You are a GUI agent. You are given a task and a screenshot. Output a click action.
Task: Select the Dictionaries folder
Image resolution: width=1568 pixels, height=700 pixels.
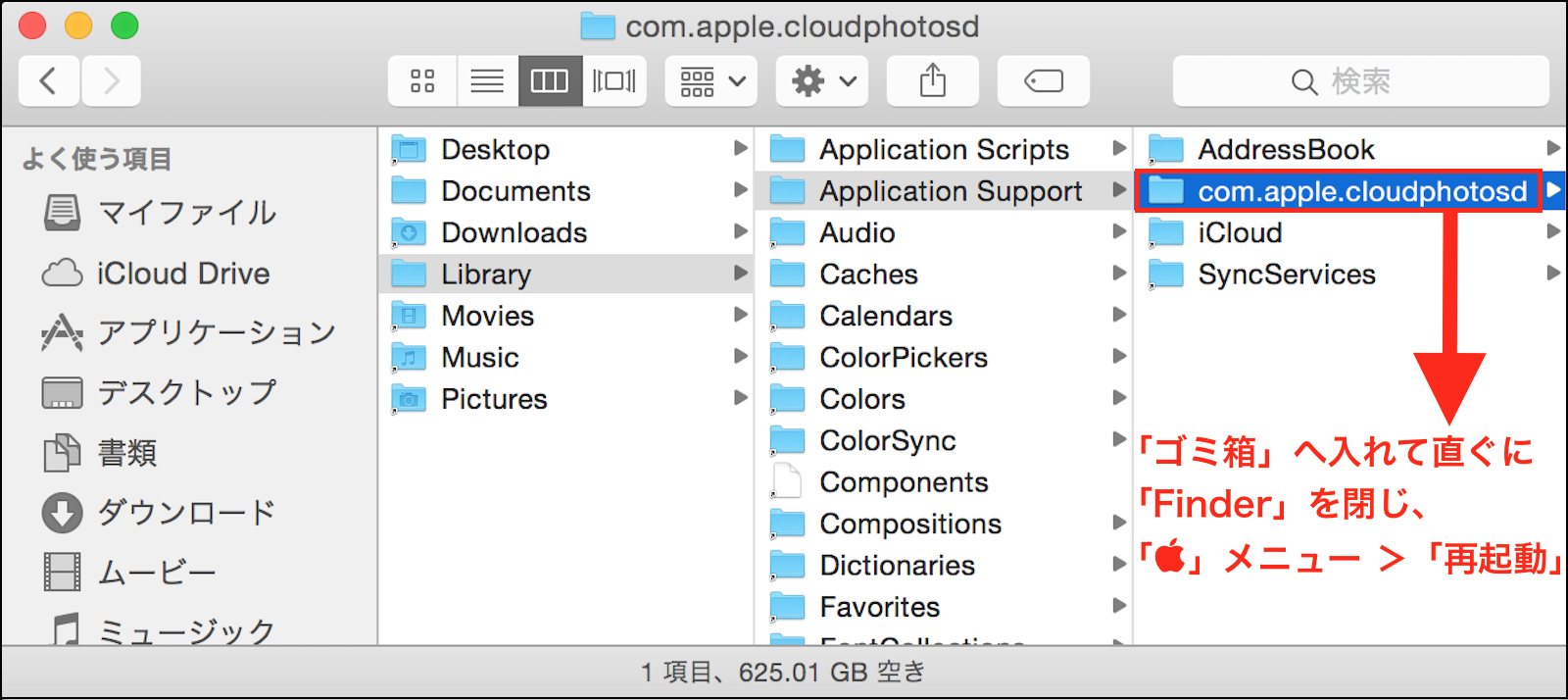(944, 566)
